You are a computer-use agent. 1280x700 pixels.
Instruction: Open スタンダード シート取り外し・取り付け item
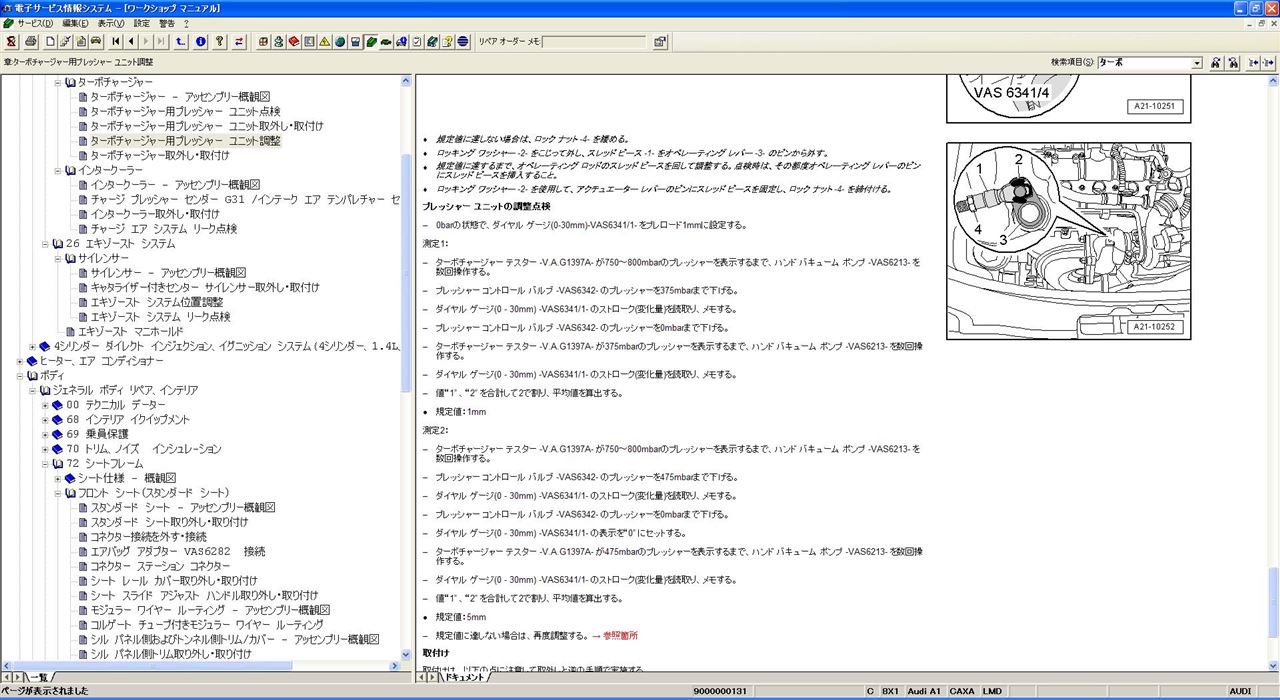(169, 522)
